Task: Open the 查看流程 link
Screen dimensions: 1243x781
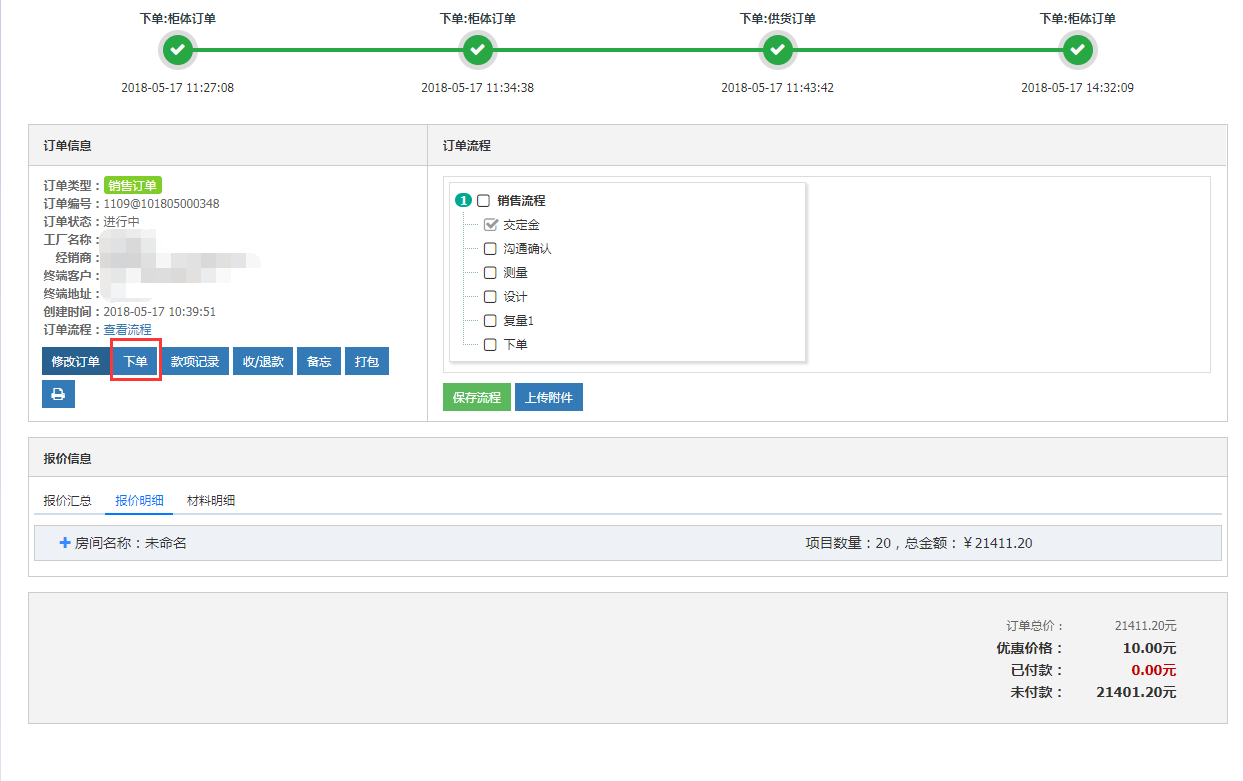Action: tap(128, 330)
